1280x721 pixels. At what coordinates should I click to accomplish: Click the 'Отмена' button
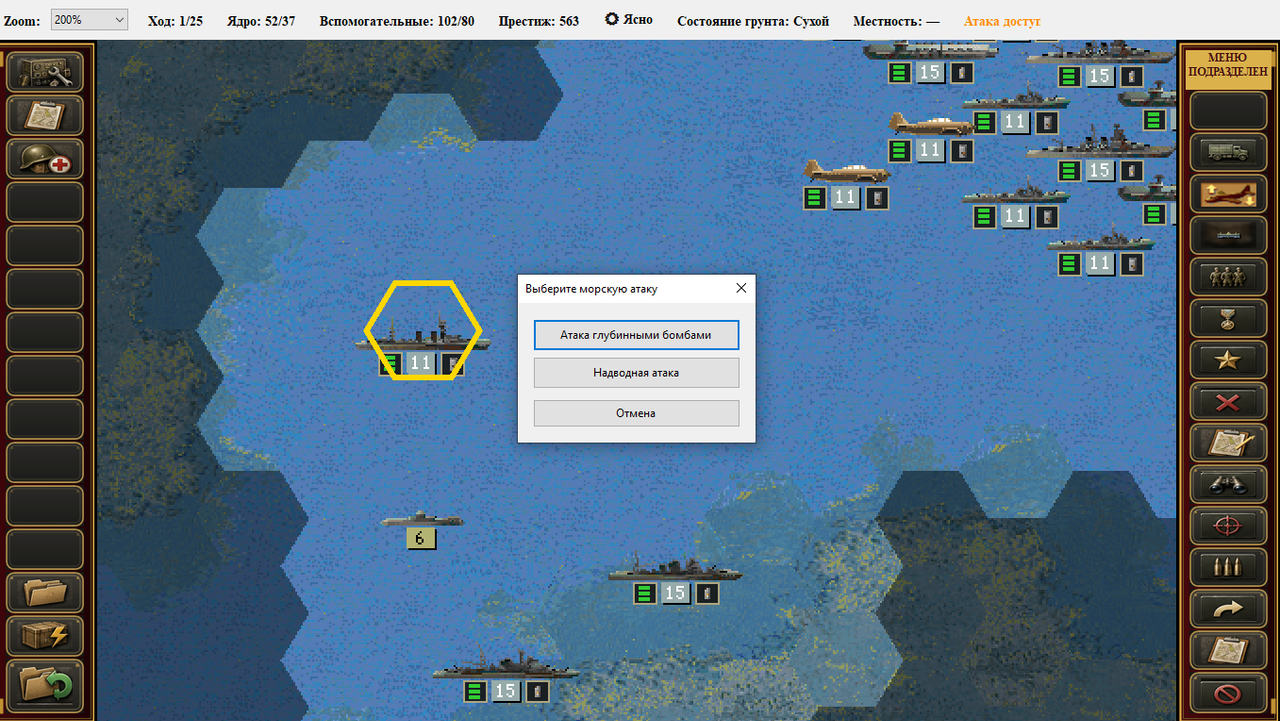tap(636, 413)
